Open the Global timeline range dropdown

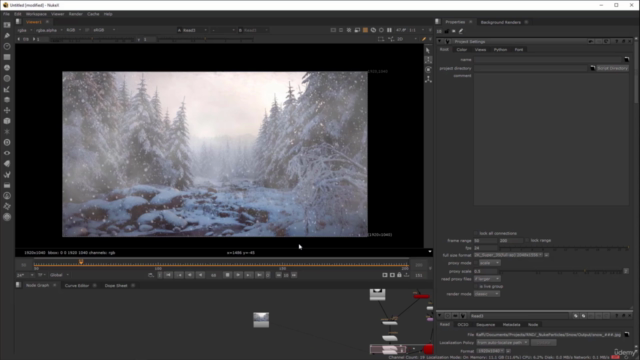coord(59,276)
